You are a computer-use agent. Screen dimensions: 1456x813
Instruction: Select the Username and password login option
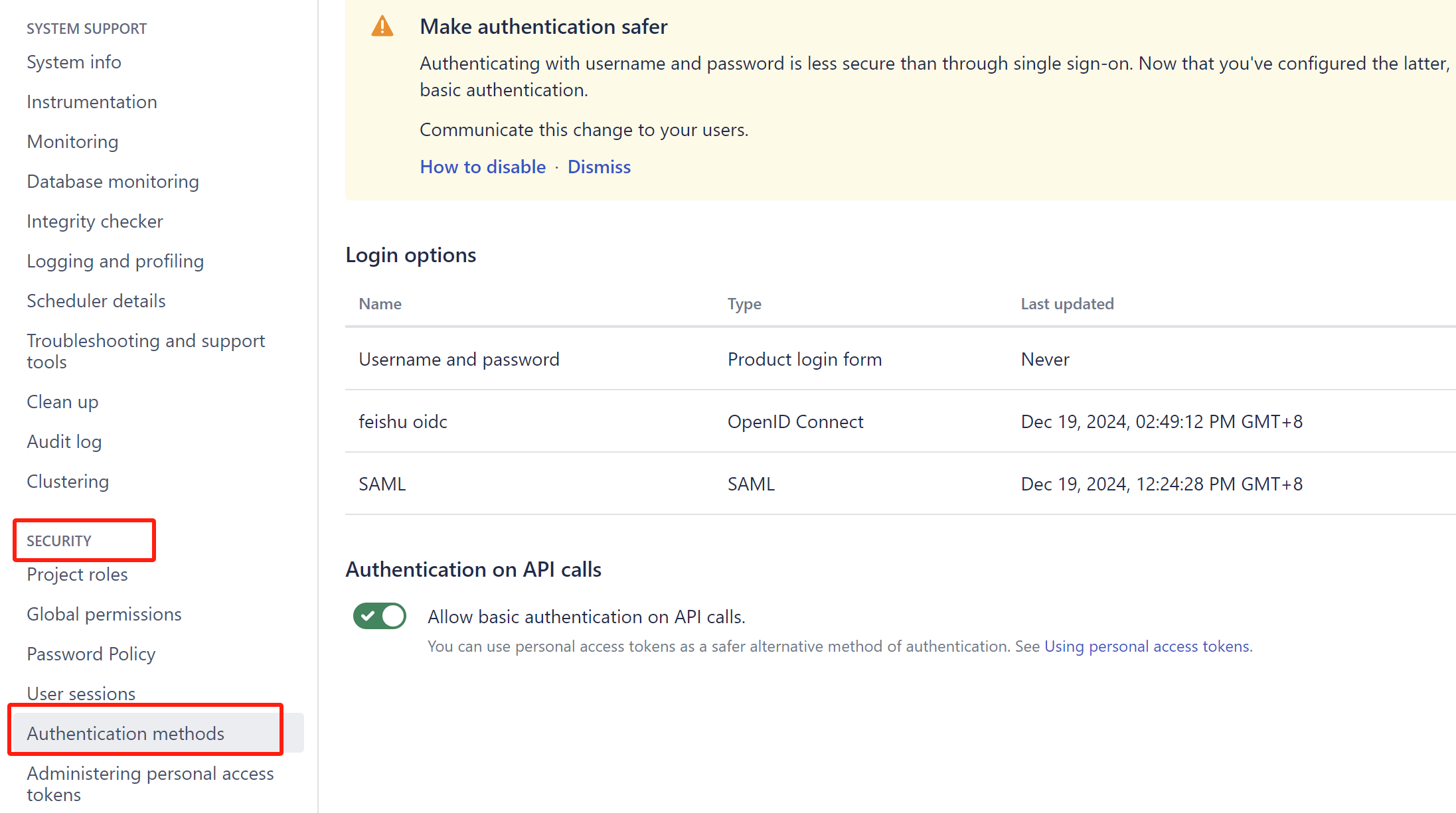tap(459, 359)
